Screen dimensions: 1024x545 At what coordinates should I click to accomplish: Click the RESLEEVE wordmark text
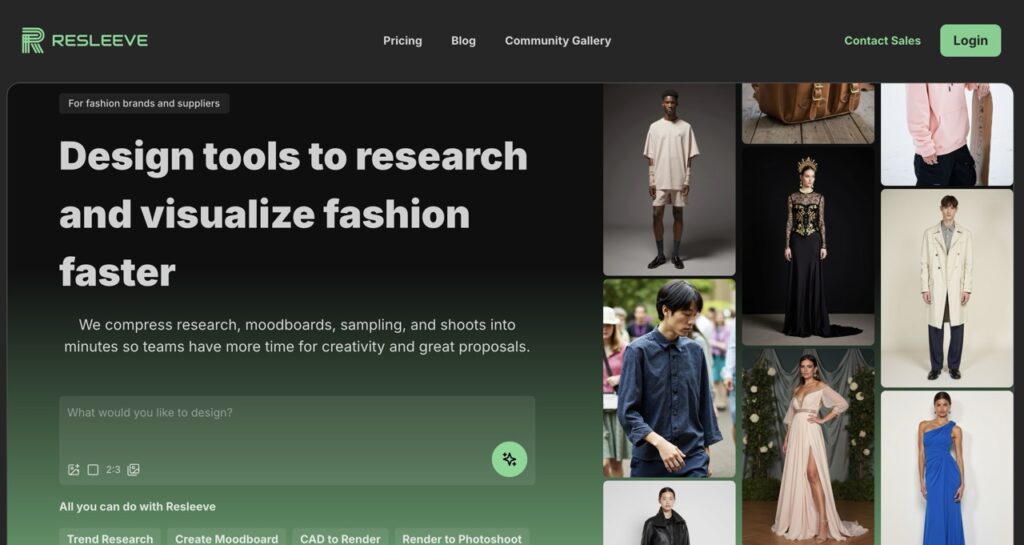tap(99, 40)
